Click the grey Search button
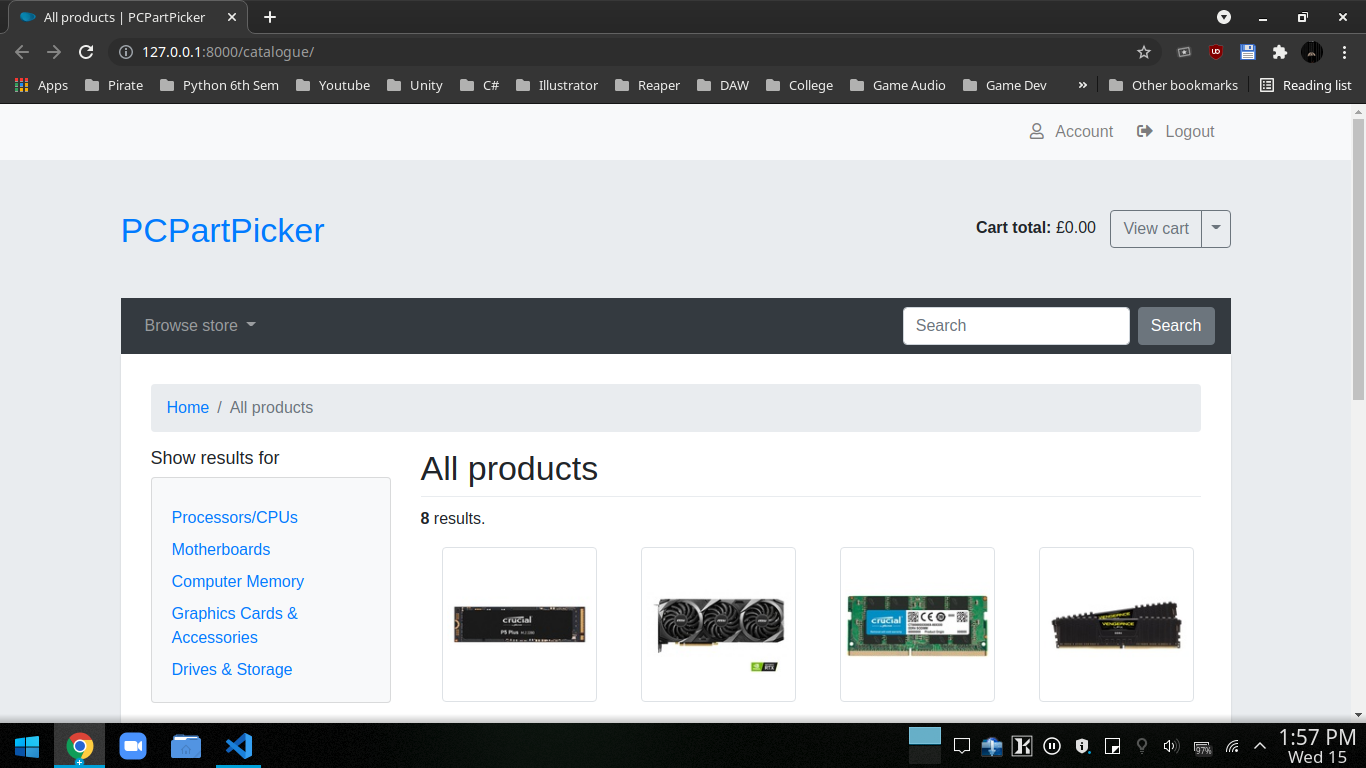 1176,326
